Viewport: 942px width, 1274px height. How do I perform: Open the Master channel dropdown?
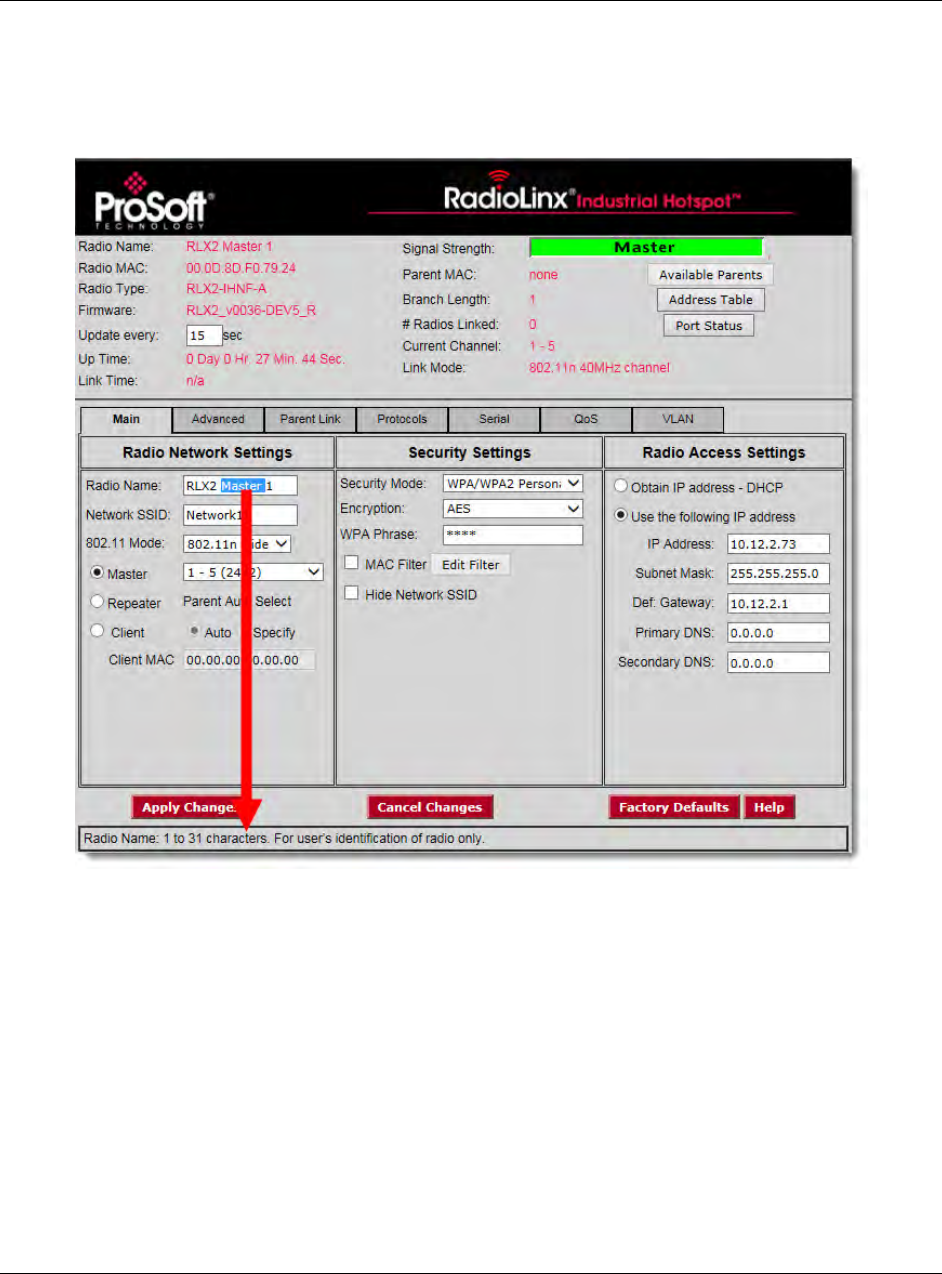pyautogui.click(x=254, y=572)
